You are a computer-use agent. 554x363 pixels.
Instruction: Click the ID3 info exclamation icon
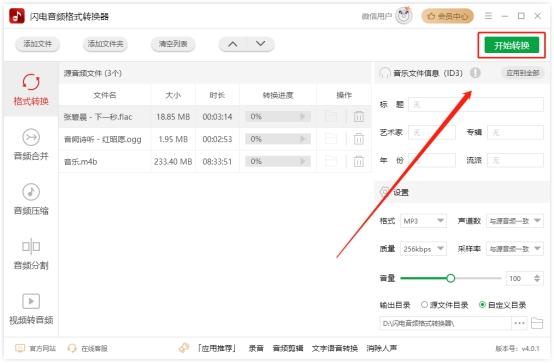click(x=475, y=73)
